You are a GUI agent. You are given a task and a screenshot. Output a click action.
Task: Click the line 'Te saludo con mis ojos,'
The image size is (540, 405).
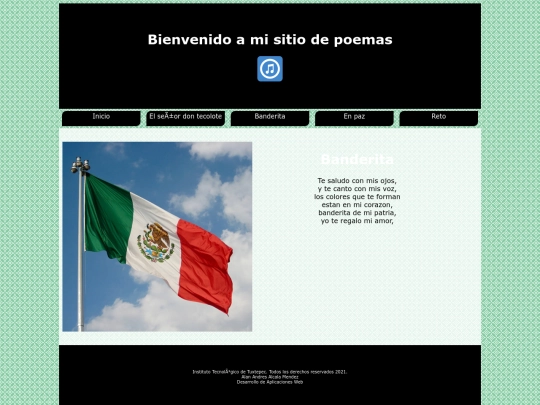(357, 180)
